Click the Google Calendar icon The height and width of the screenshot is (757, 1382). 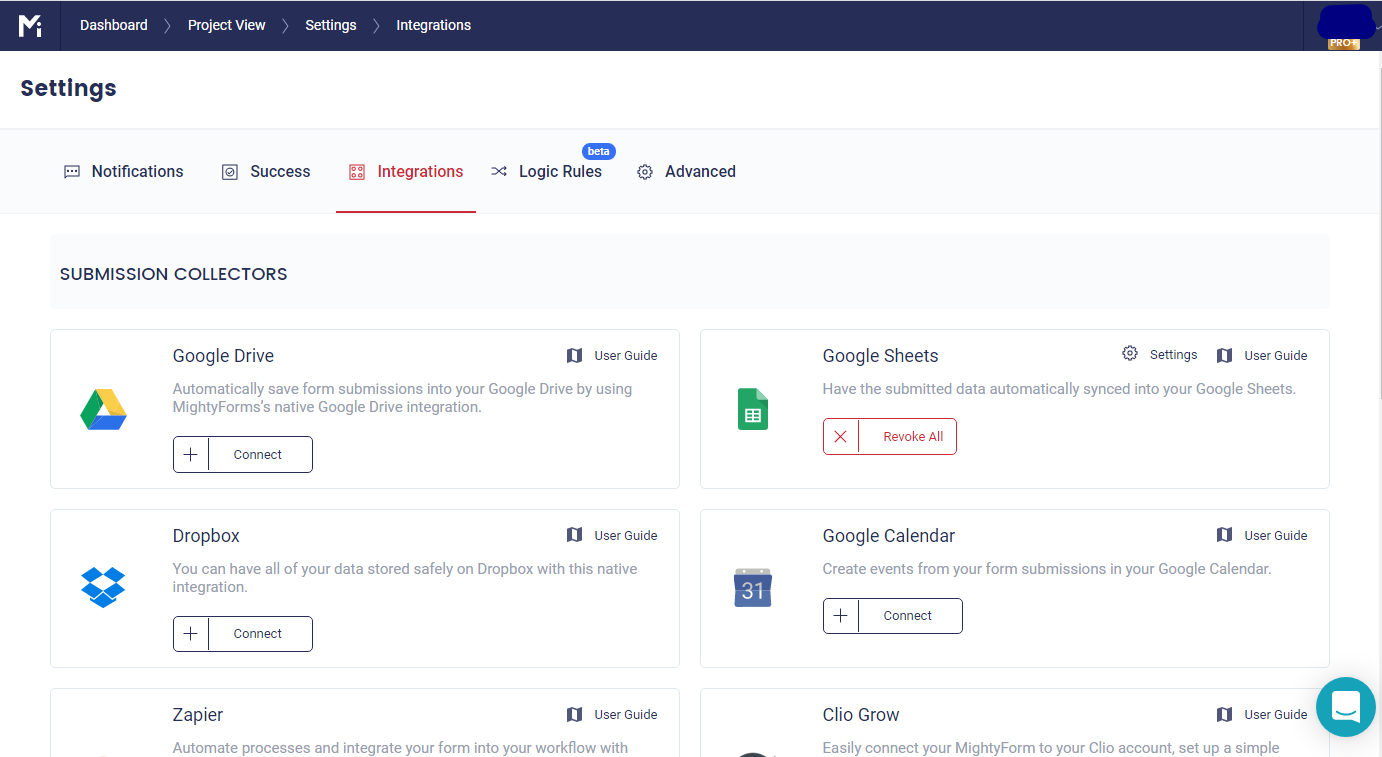click(x=752, y=588)
